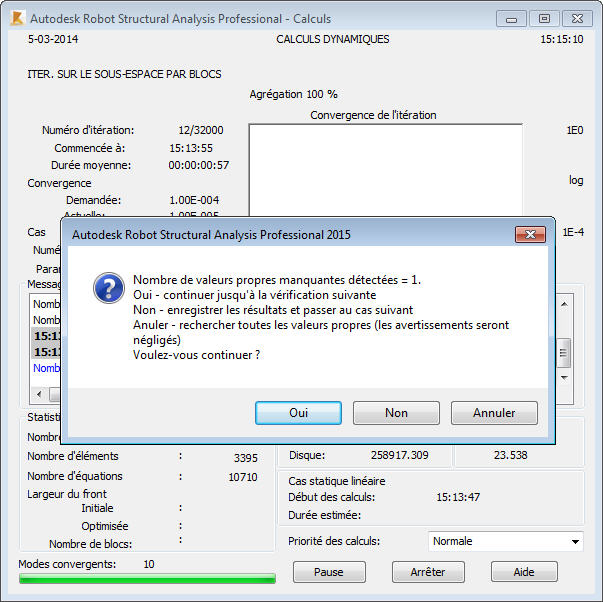The height and width of the screenshot is (602, 603).
Task: Click the 1E0 graph scale label
Action: [575, 130]
